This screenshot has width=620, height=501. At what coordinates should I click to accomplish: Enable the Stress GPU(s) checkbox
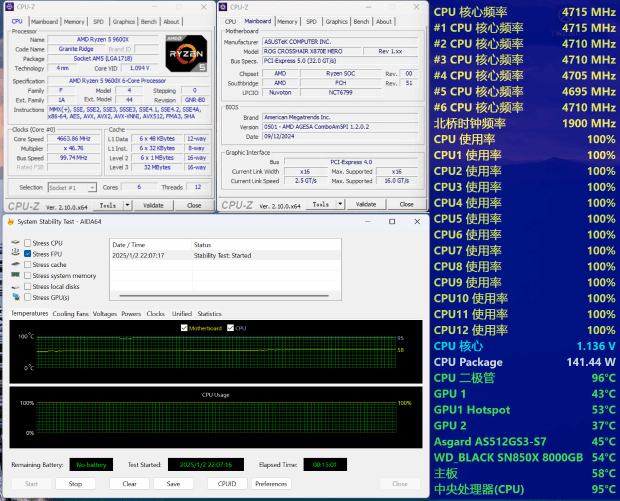(28, 297)
